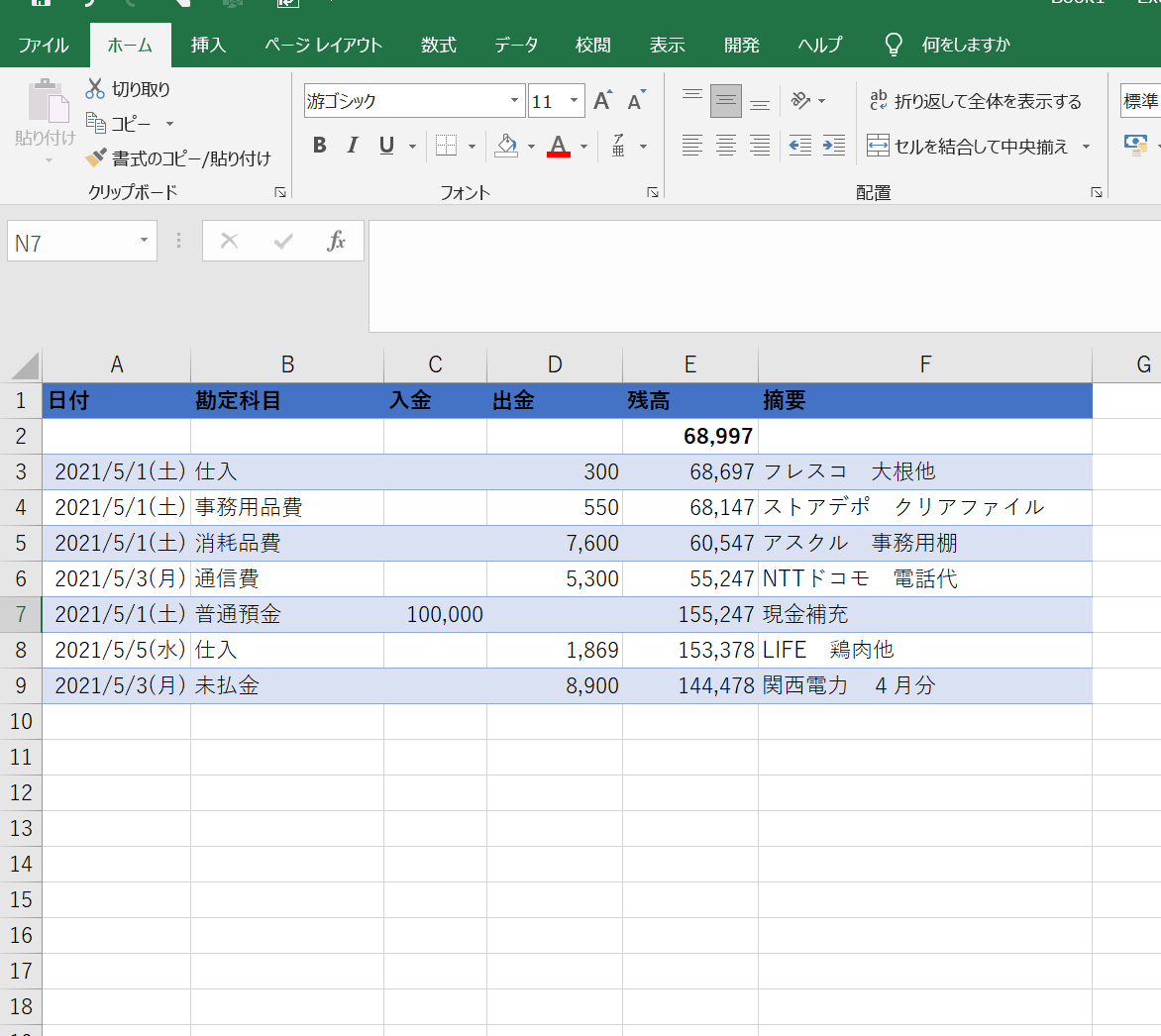Image resolution: width=1161 pixels, height=1036 pixels.
Task: Open the font size dropdown
Action: click(574, 101)
